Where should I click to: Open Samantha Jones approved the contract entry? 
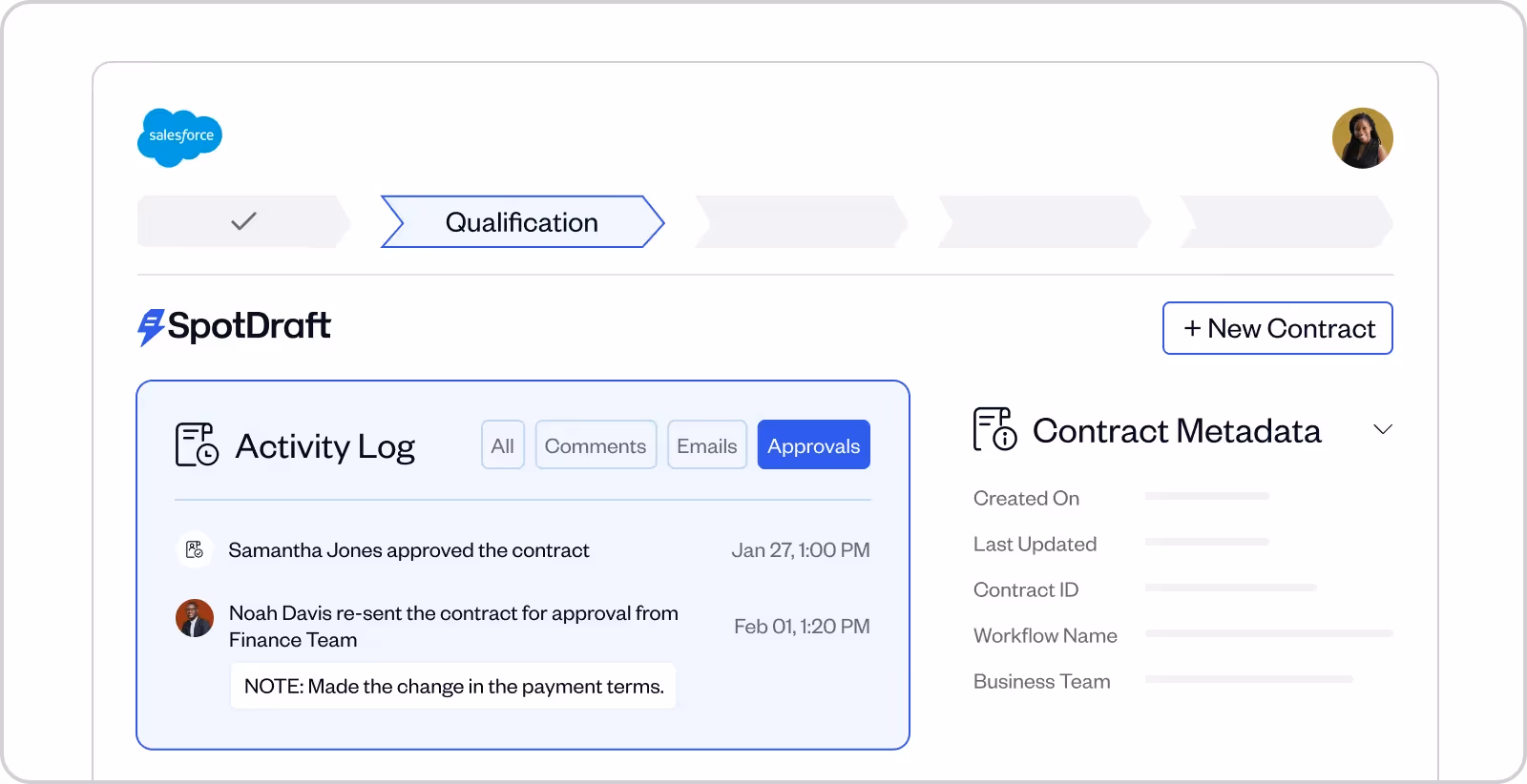click(408, 550)
